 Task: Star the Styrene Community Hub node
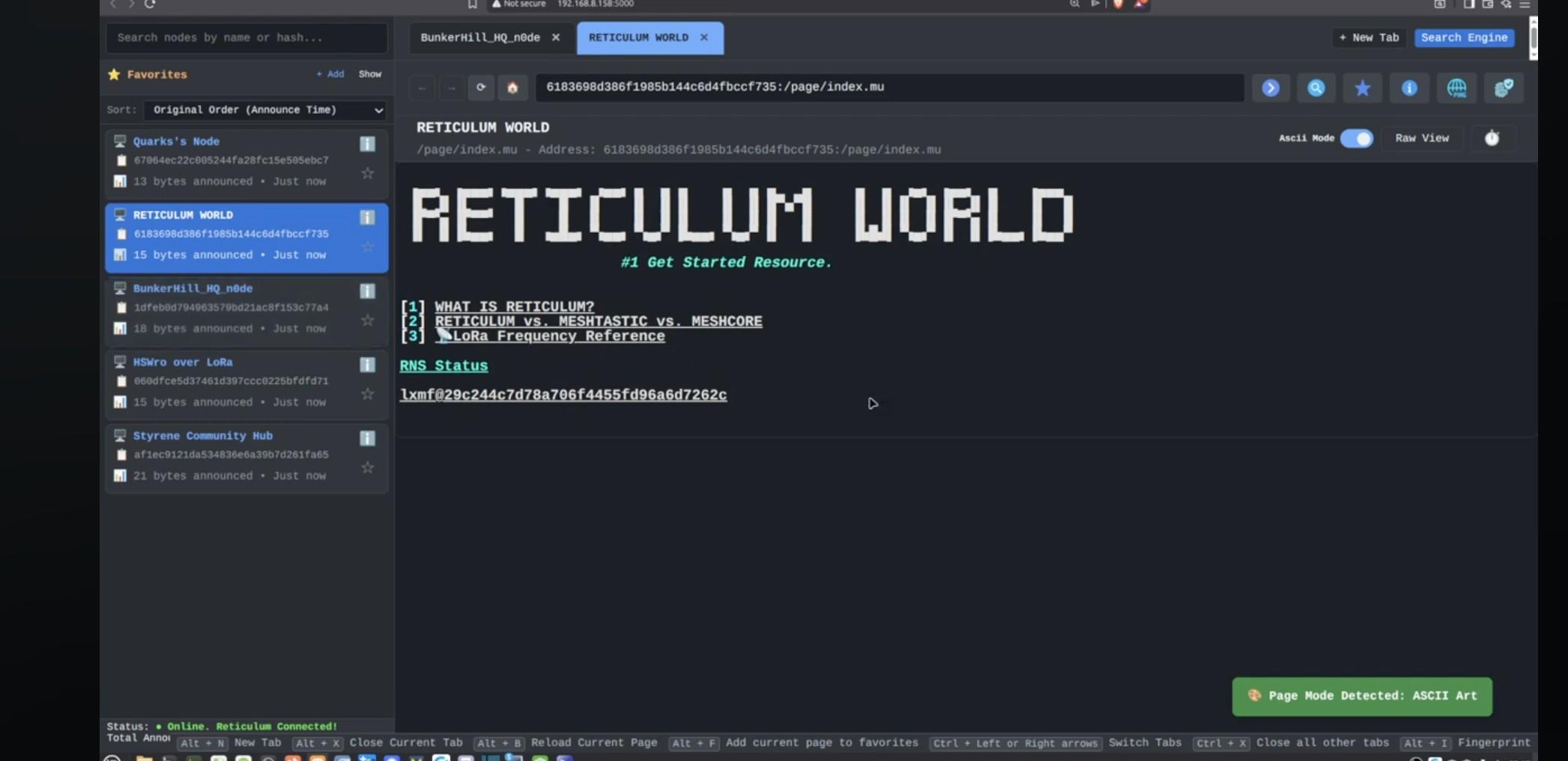click(x=367, y=468)
